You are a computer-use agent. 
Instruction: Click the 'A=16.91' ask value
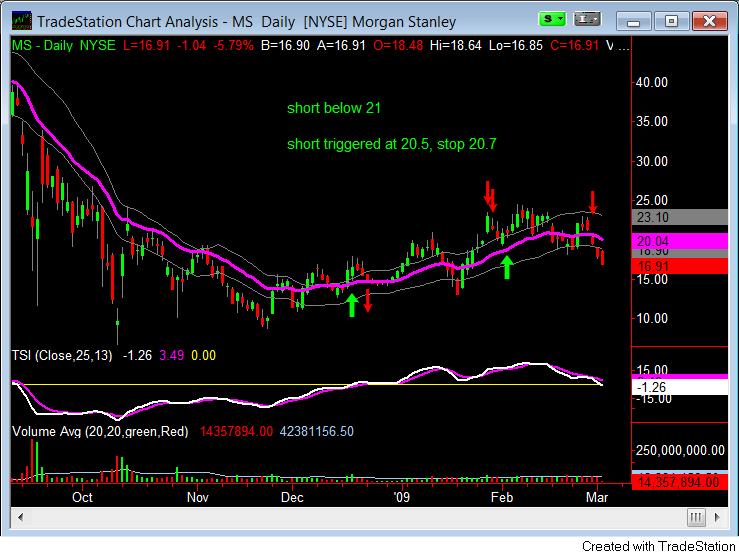coord(341,46)
